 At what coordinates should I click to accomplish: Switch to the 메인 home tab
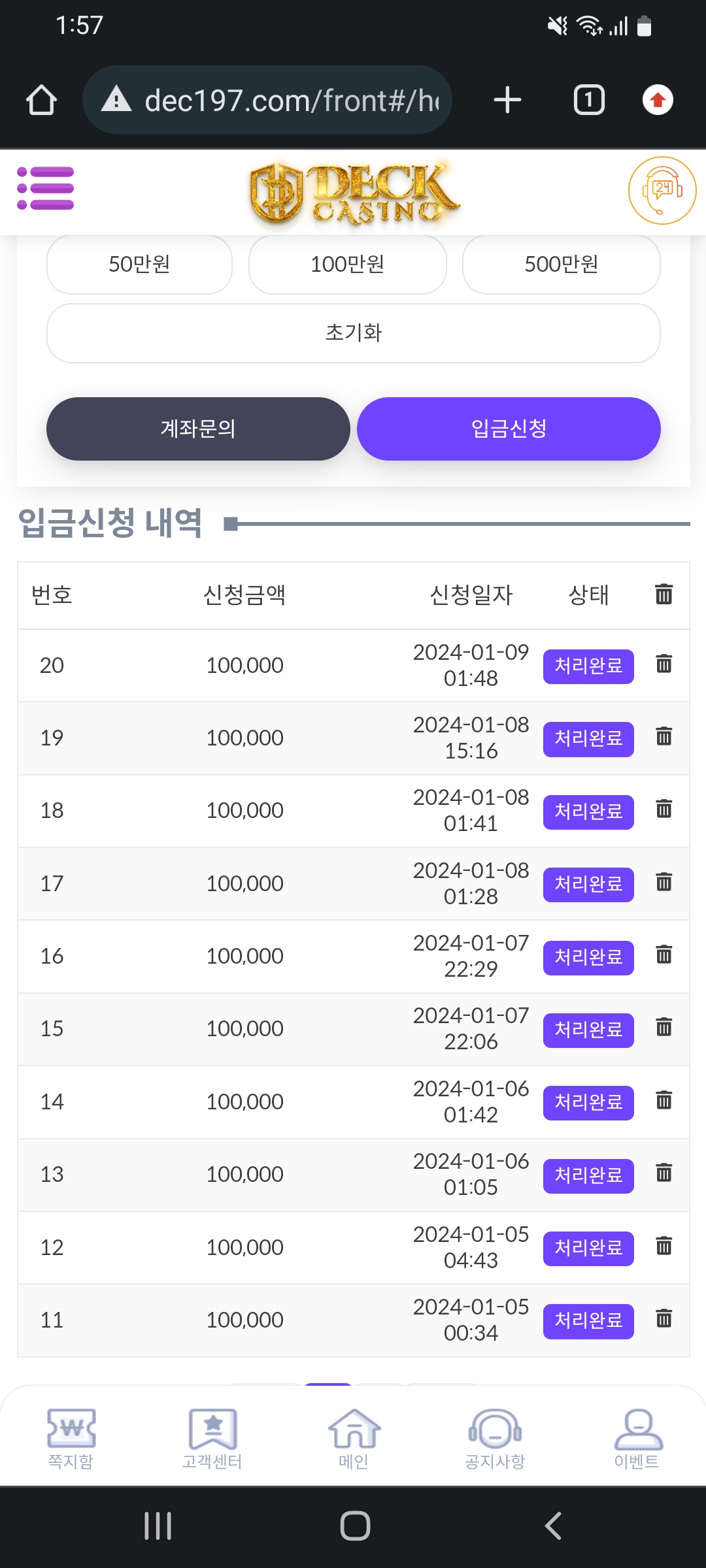pos(354,1439)
